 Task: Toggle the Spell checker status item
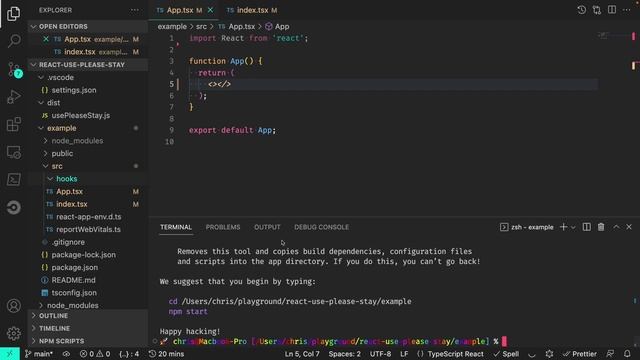tap(506, 354)
